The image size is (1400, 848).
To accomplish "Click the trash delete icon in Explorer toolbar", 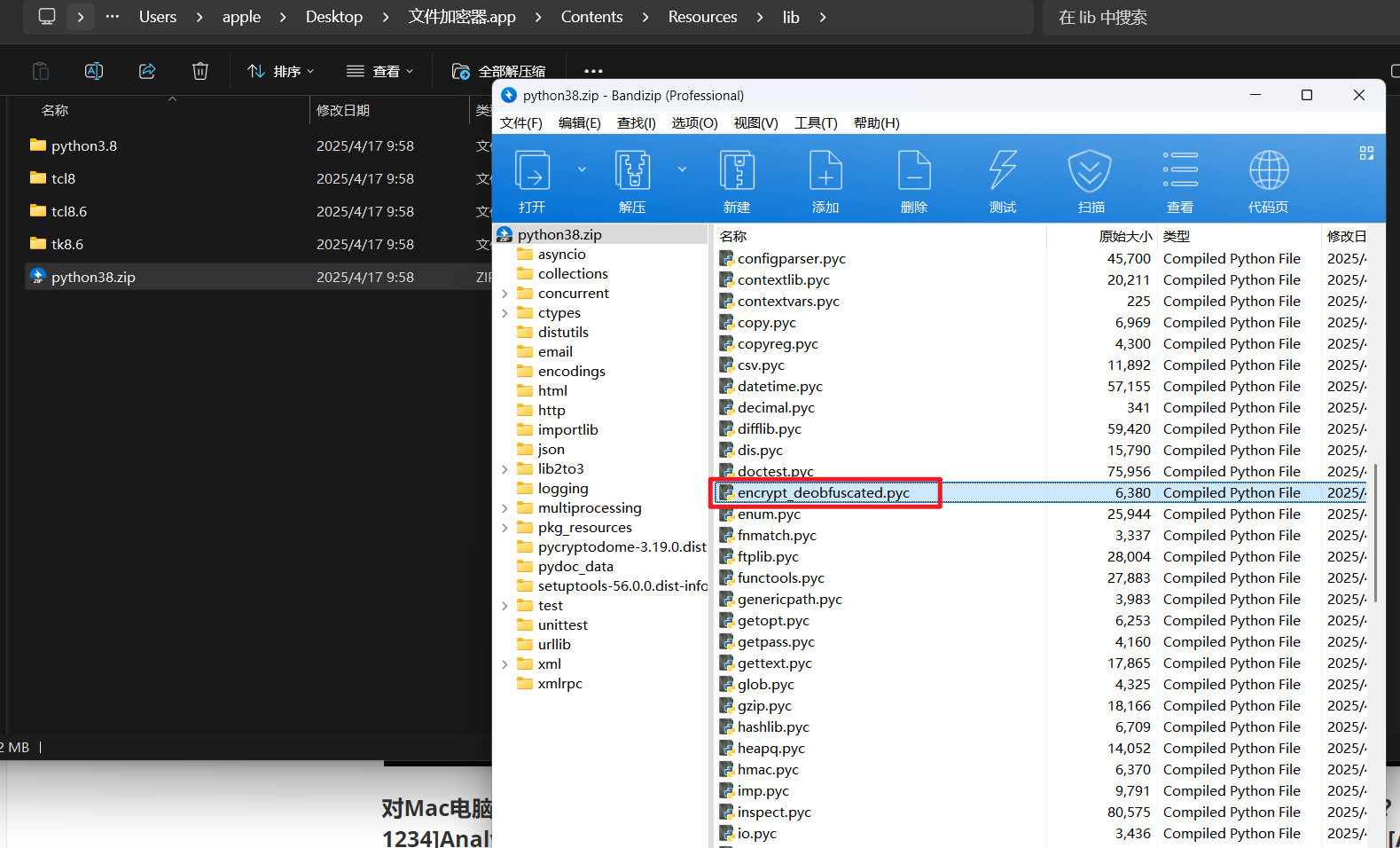I will click(x=200, y=71).
